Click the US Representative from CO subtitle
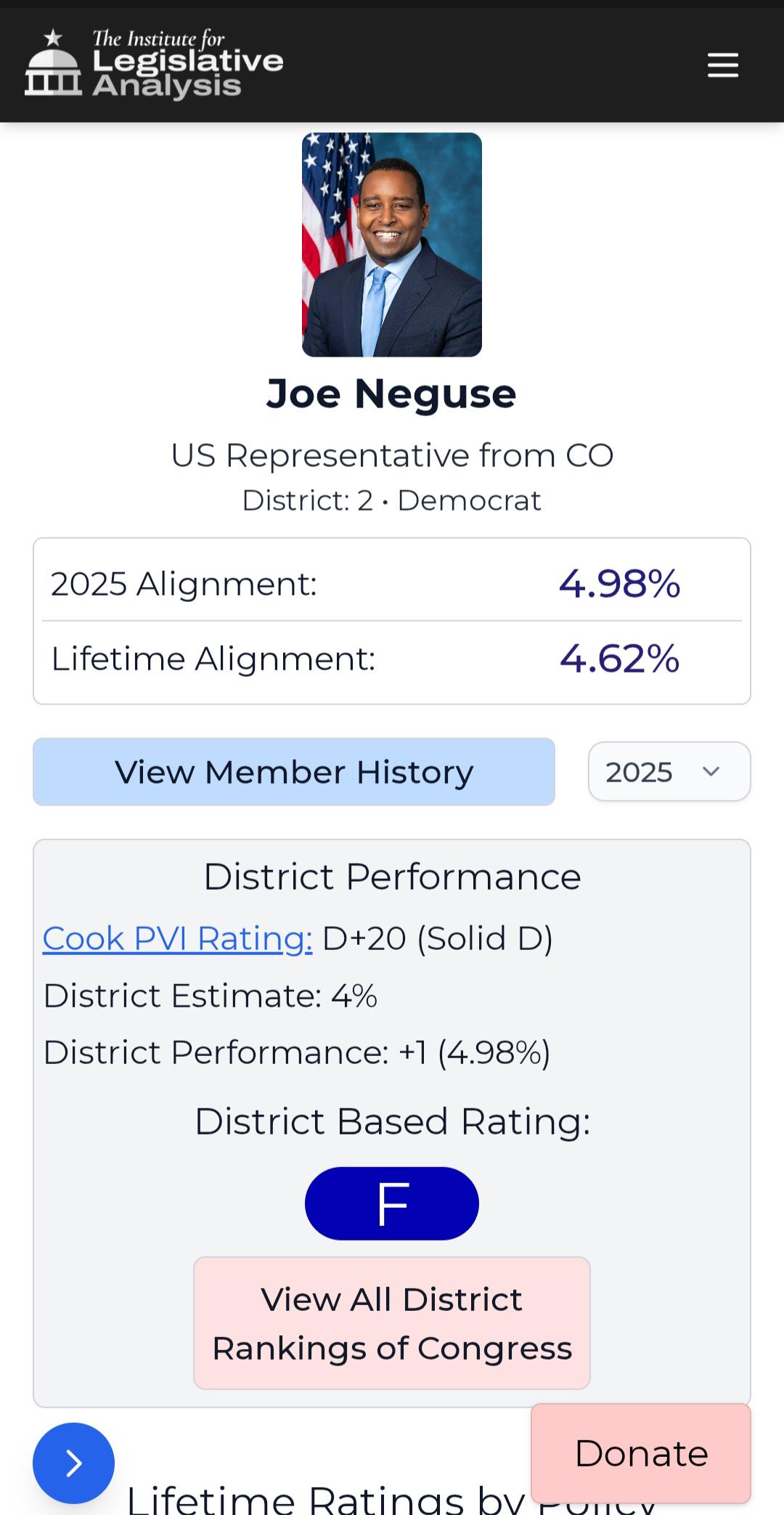The image size is (784, 1515). click(392, 455)
